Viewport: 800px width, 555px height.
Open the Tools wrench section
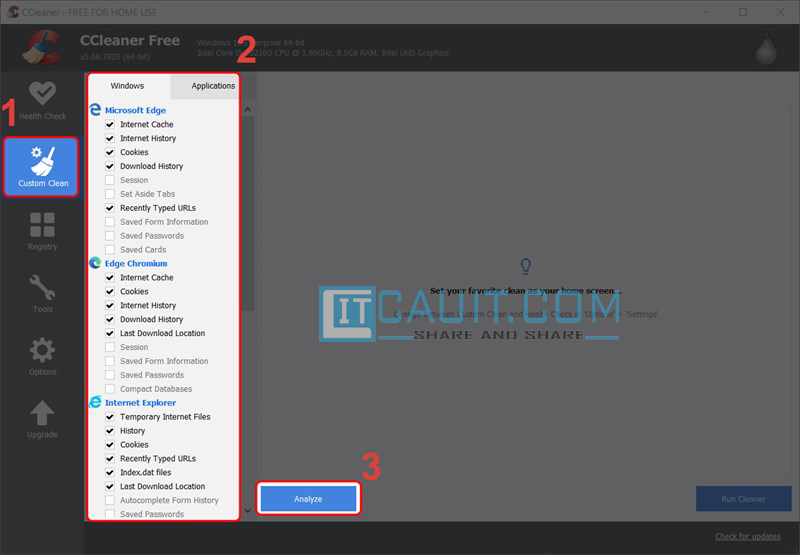tap(42, 294)
